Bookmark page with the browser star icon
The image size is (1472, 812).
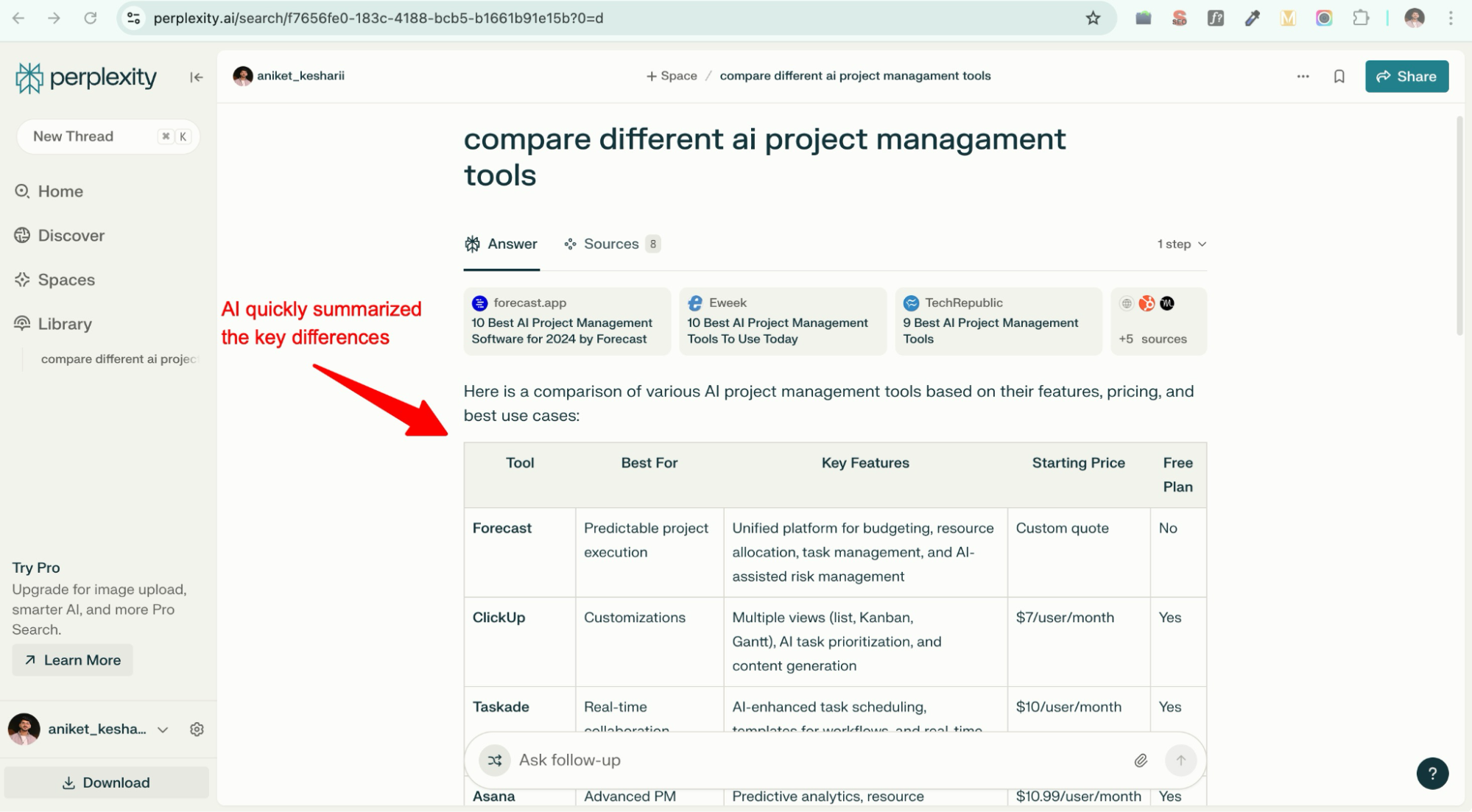tap(1093, 18)
